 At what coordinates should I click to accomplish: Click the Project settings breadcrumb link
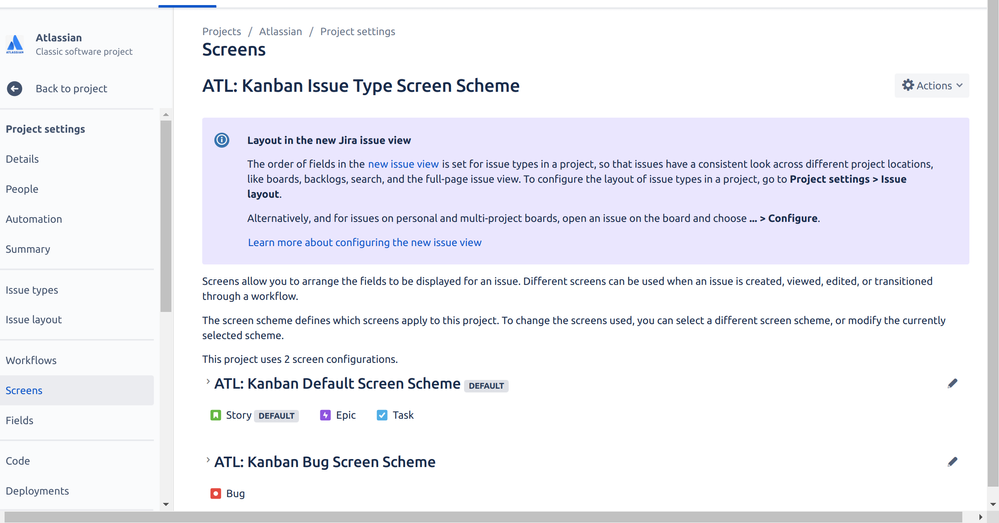357,31
